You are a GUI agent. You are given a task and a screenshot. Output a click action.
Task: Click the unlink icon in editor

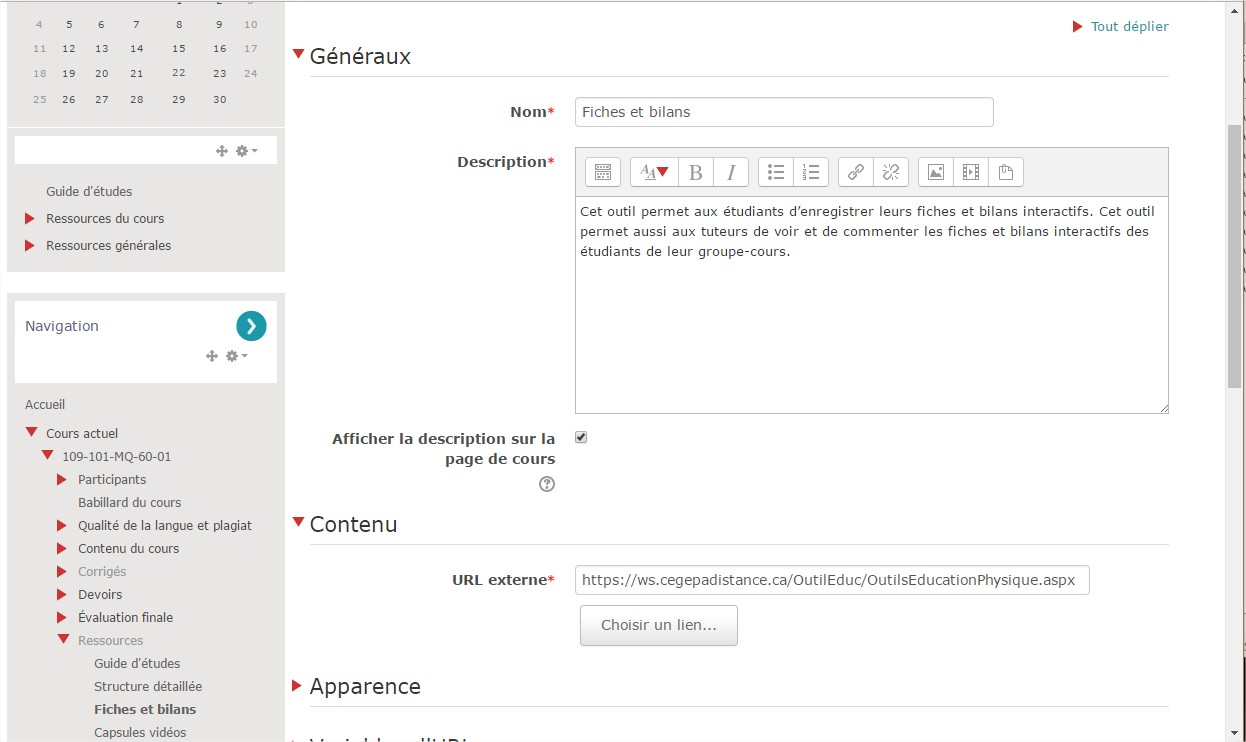coord(890,172)
